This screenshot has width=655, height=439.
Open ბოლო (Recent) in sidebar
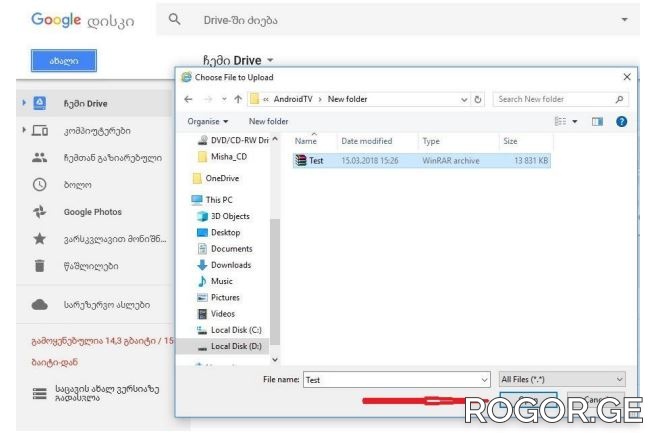[77, 185]
